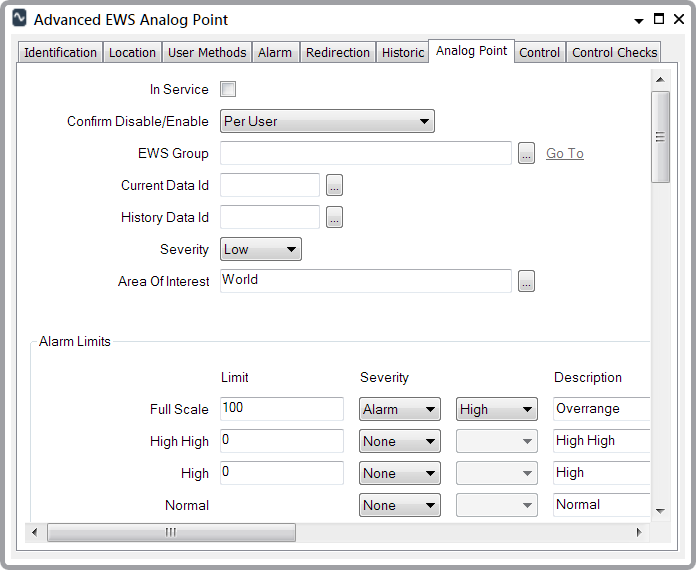Image resolution: width=696 pixels, height=570 pixels.
Task: Click the browse button next to EWS Group
Action: 527,154
